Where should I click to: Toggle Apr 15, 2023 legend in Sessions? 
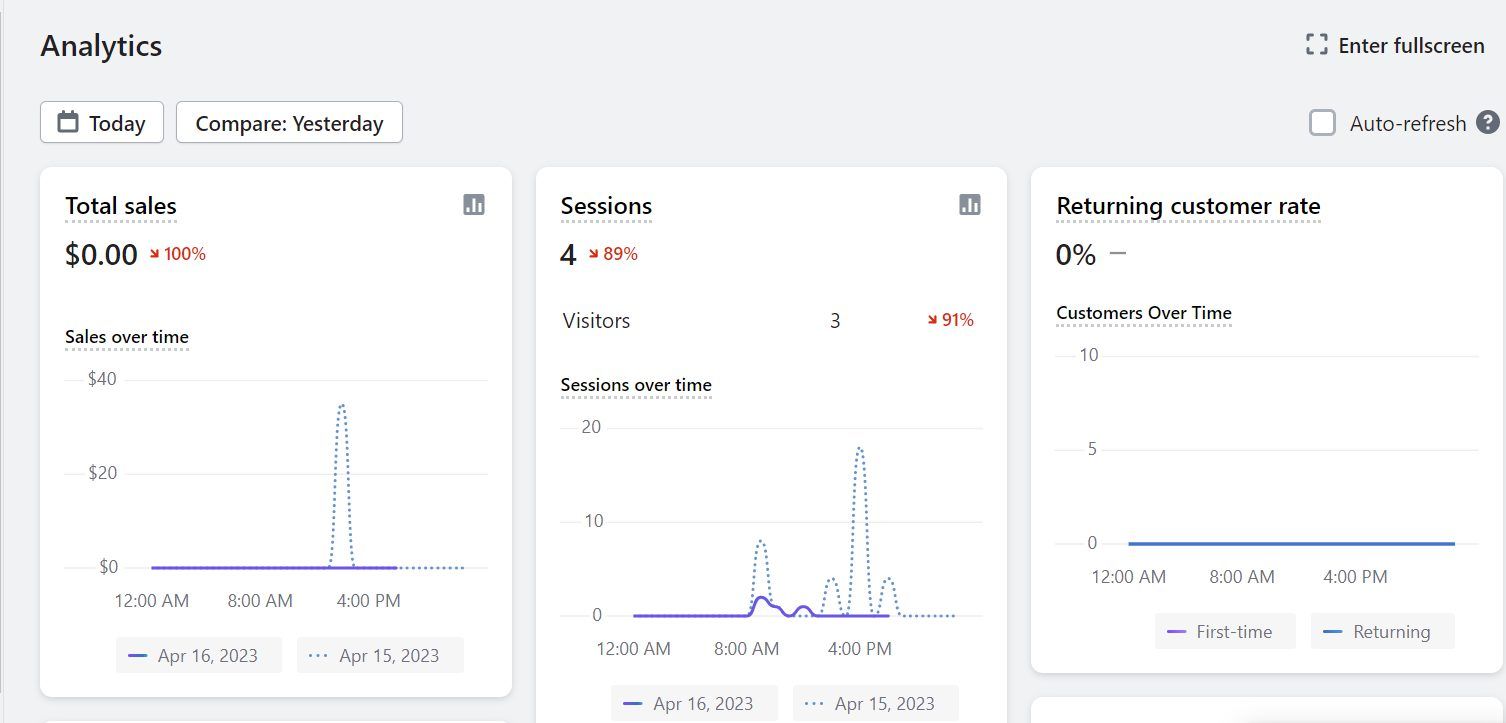point(875,703)
